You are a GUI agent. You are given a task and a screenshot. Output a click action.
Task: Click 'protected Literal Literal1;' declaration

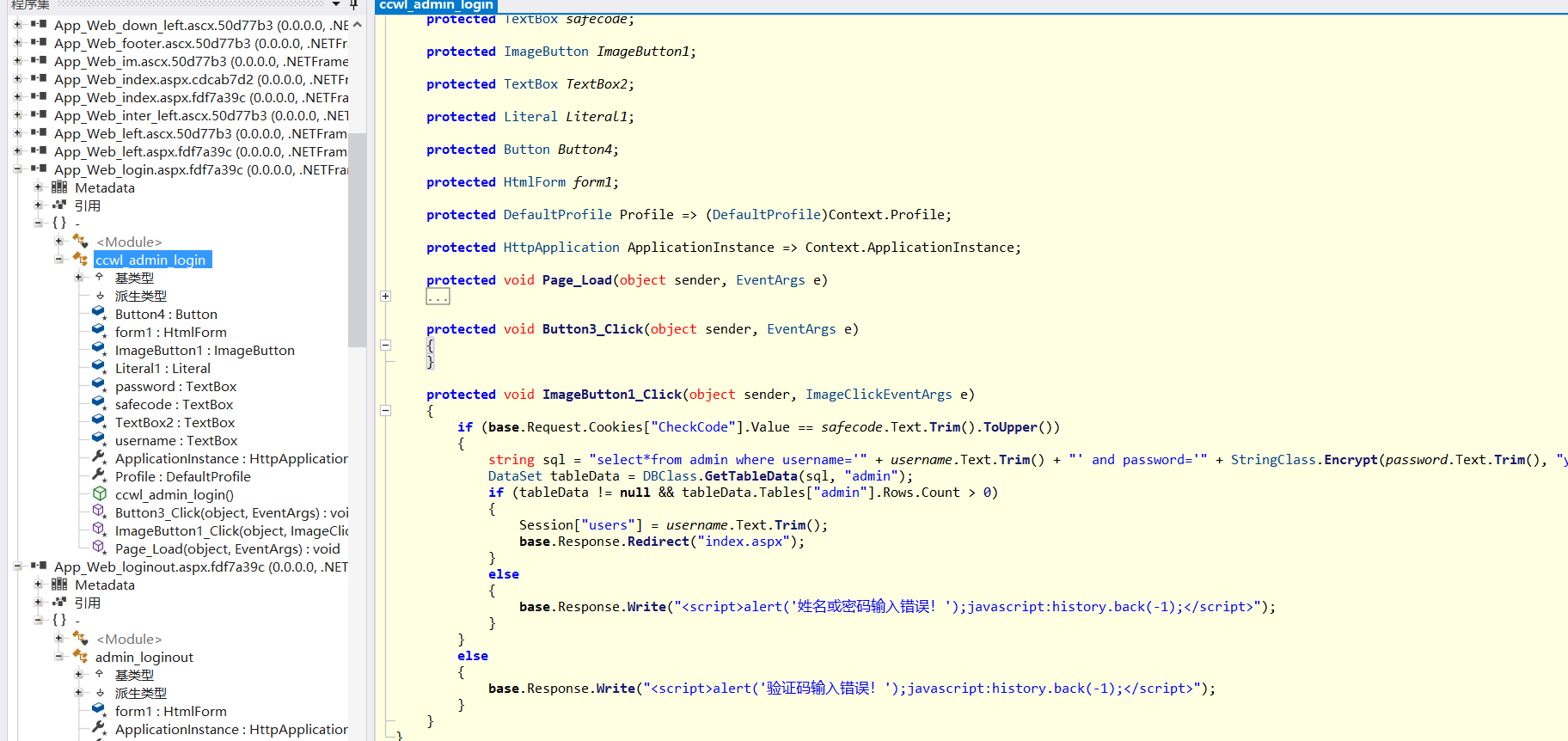click(x=530, y=116)
